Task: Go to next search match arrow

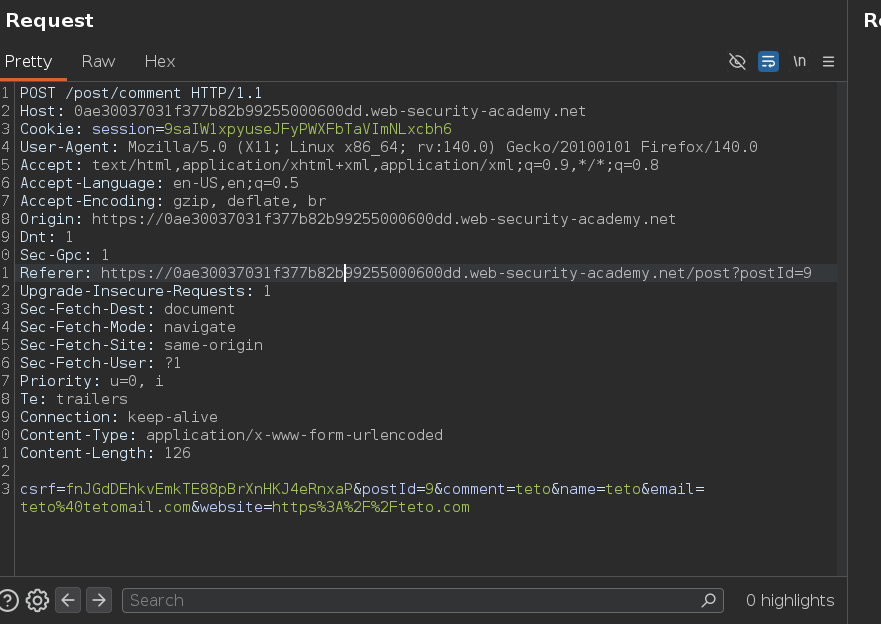Action: (99, 600)
